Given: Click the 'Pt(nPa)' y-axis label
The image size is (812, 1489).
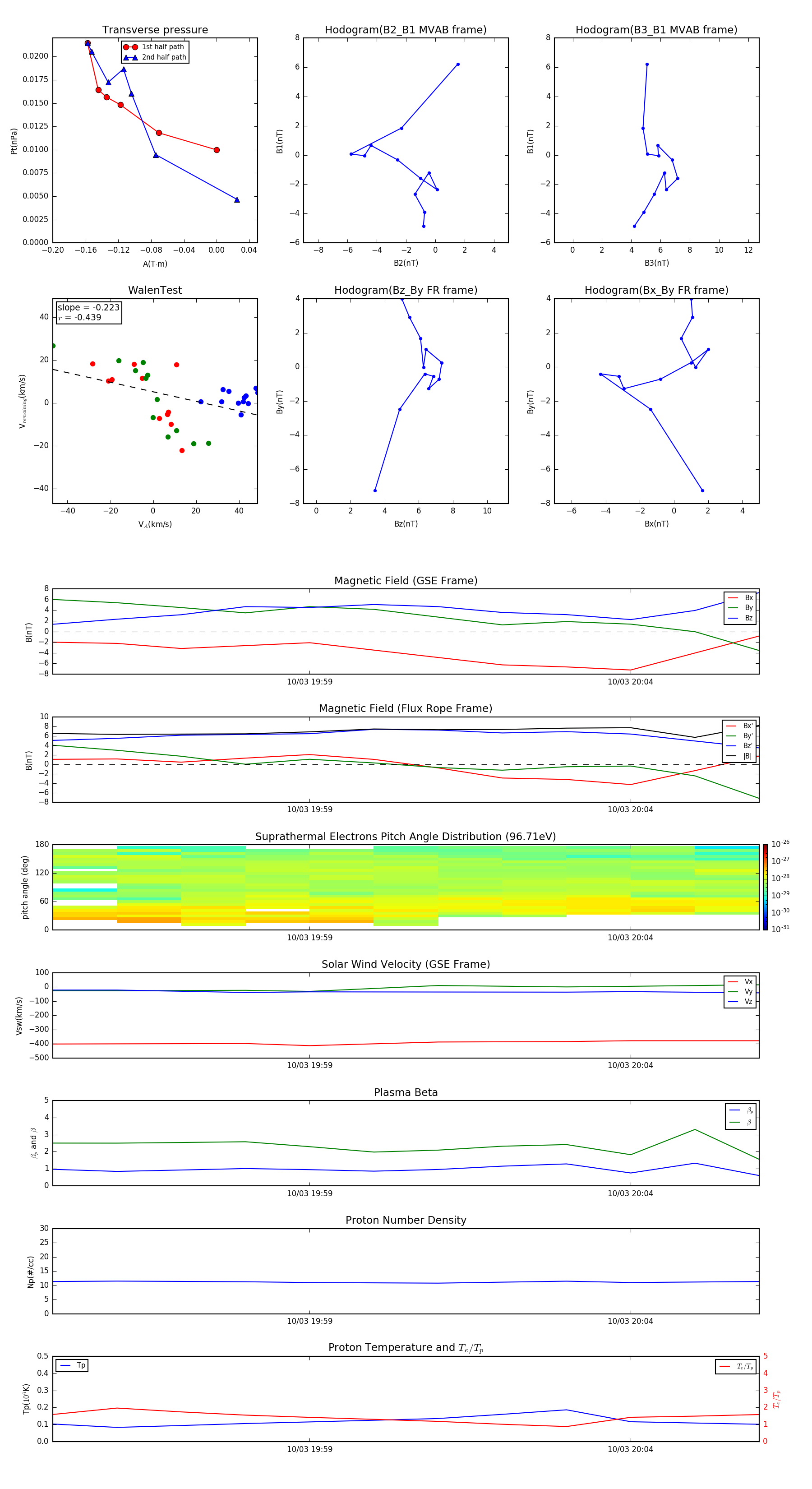Looking at the screenshot, I should 14,141.
